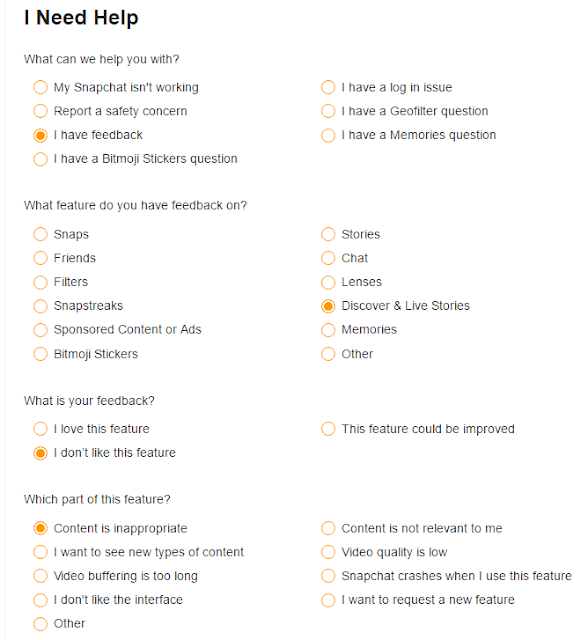Select "I want to request a new feature"
The height and width of the screenshot is (640, 588).
click(328, 600)
